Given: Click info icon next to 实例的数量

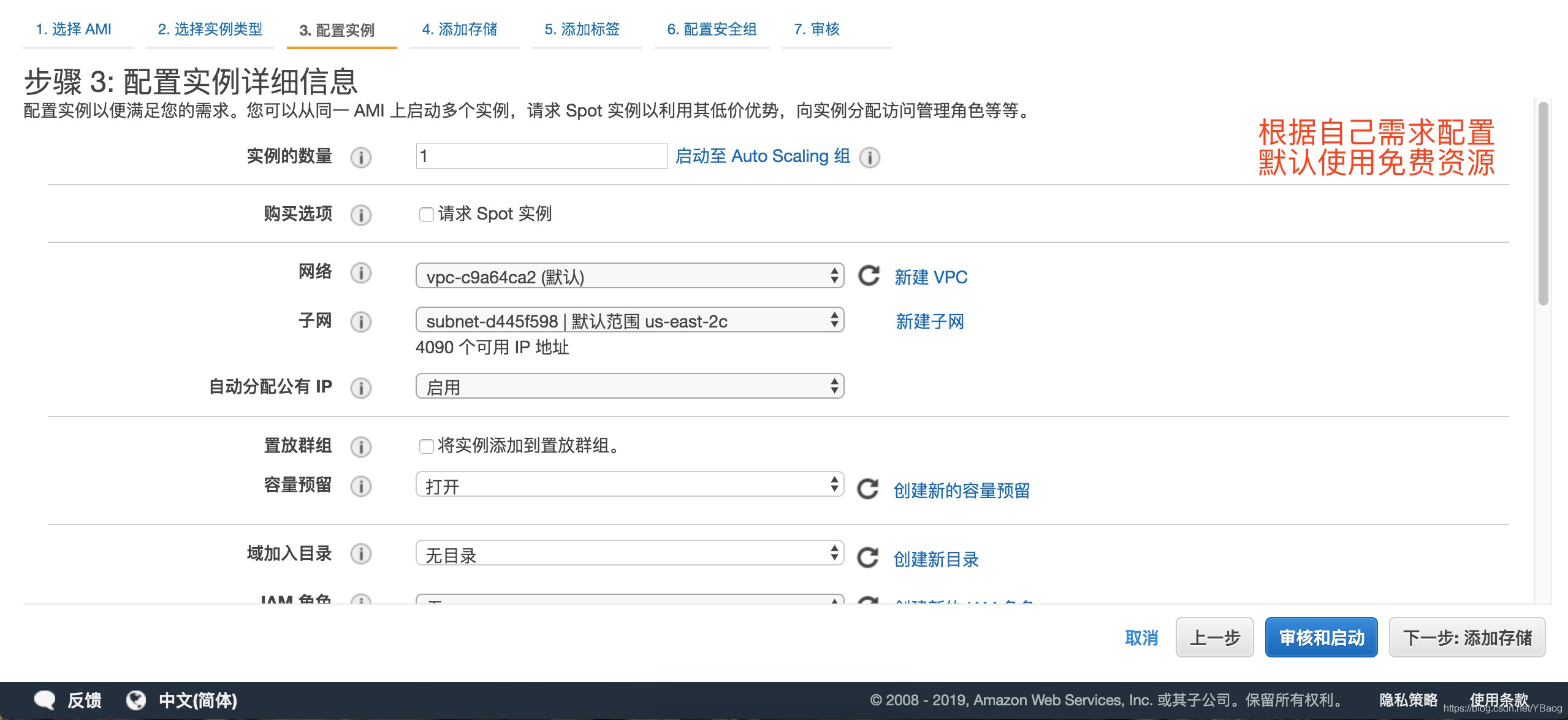Looking at the screenshot, I should pyautogui.click(x=361, y=158).
